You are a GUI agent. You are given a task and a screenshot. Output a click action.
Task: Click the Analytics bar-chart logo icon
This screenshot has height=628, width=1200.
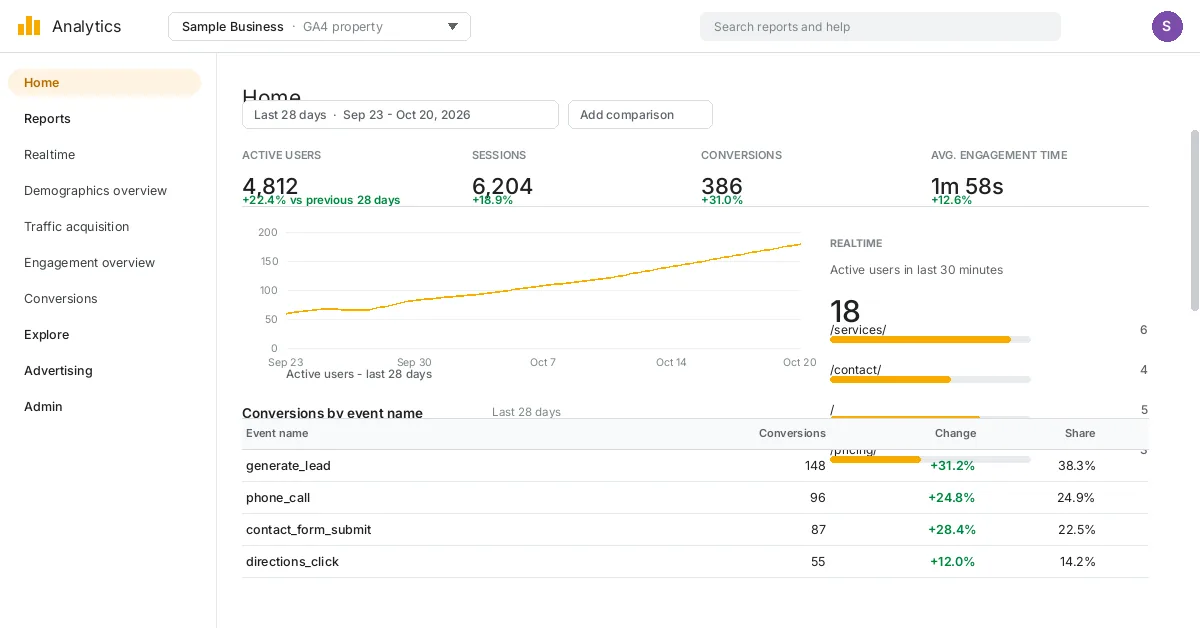point(29,26)
